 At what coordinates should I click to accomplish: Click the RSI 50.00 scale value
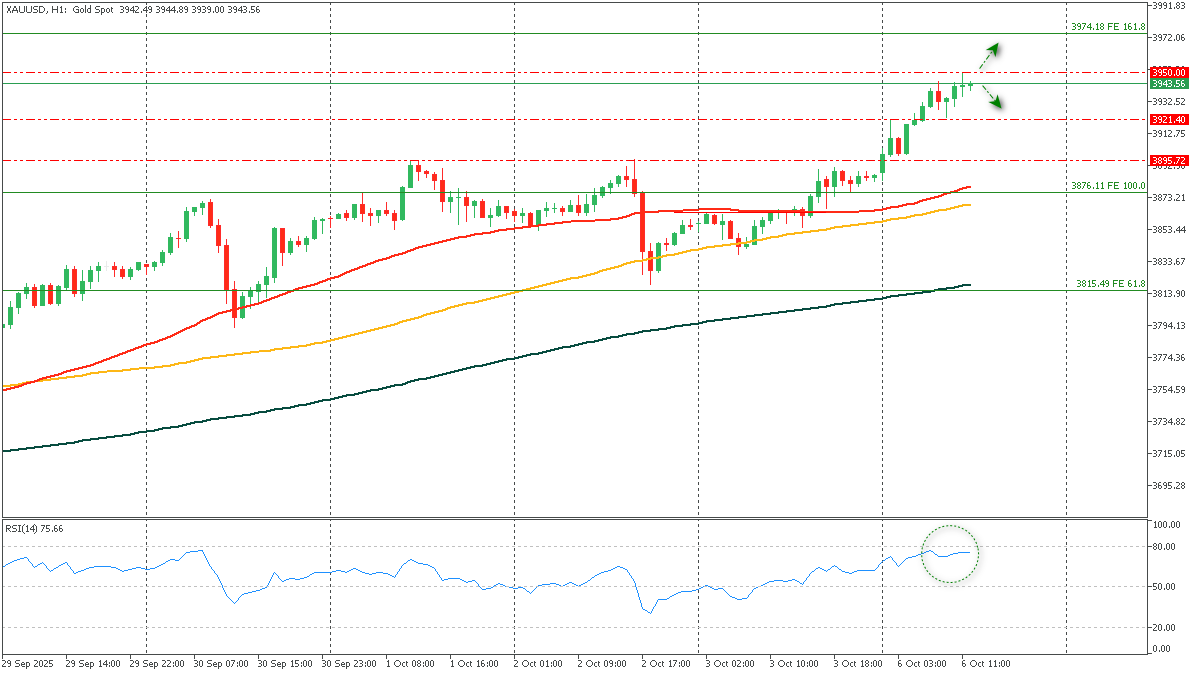[x=1161, y=587]
